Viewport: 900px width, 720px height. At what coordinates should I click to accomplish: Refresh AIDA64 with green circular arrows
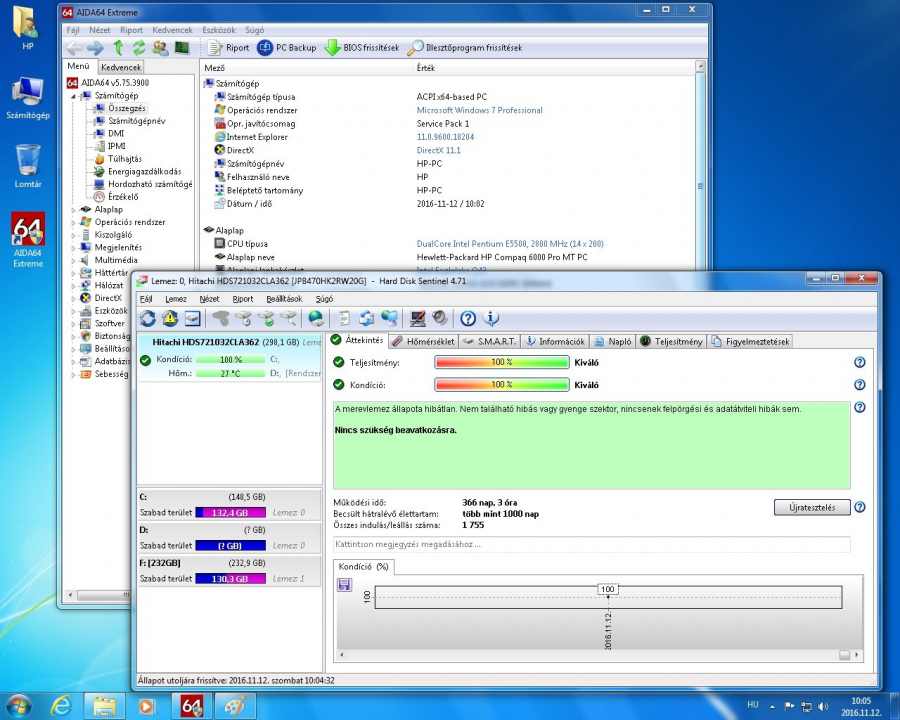[x=139, y=48]
